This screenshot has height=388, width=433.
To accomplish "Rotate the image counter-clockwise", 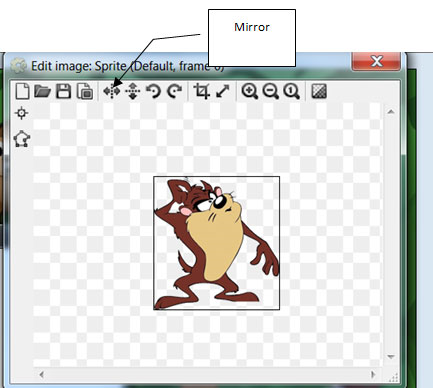I will [153, 91].
